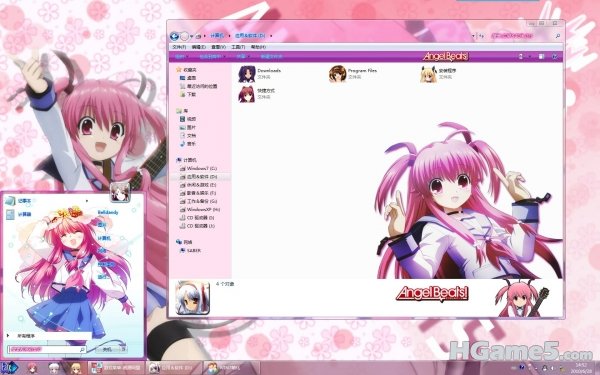
Task: Click the new folder toolbar button
Action: pos(271,57)
